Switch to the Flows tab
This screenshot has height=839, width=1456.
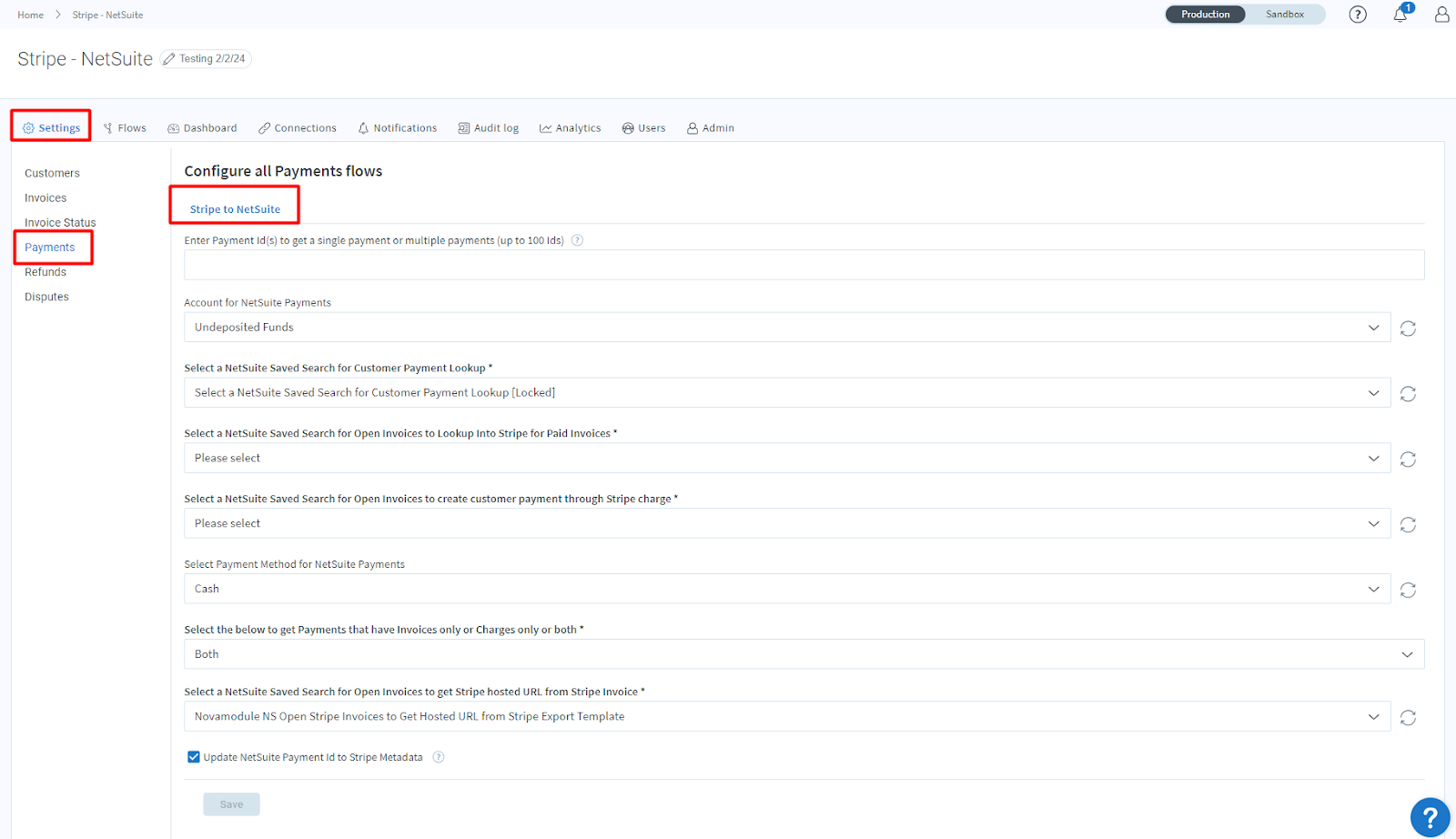125,128
